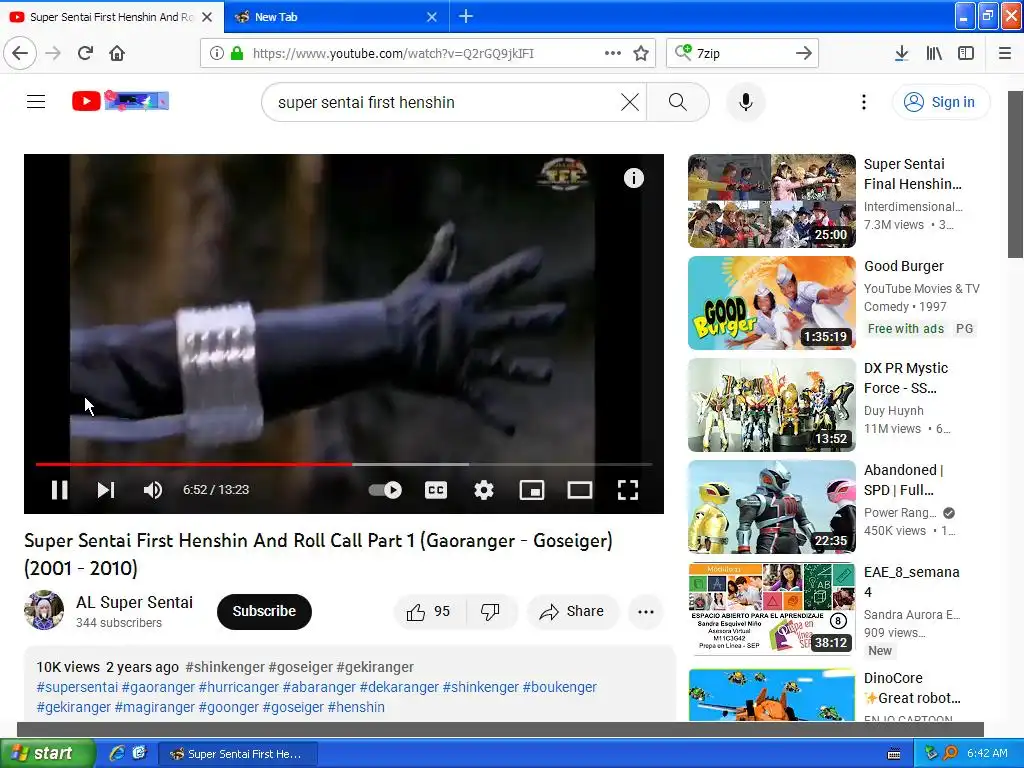Select the Super Sentai YouTube tab

pos(112,17)
